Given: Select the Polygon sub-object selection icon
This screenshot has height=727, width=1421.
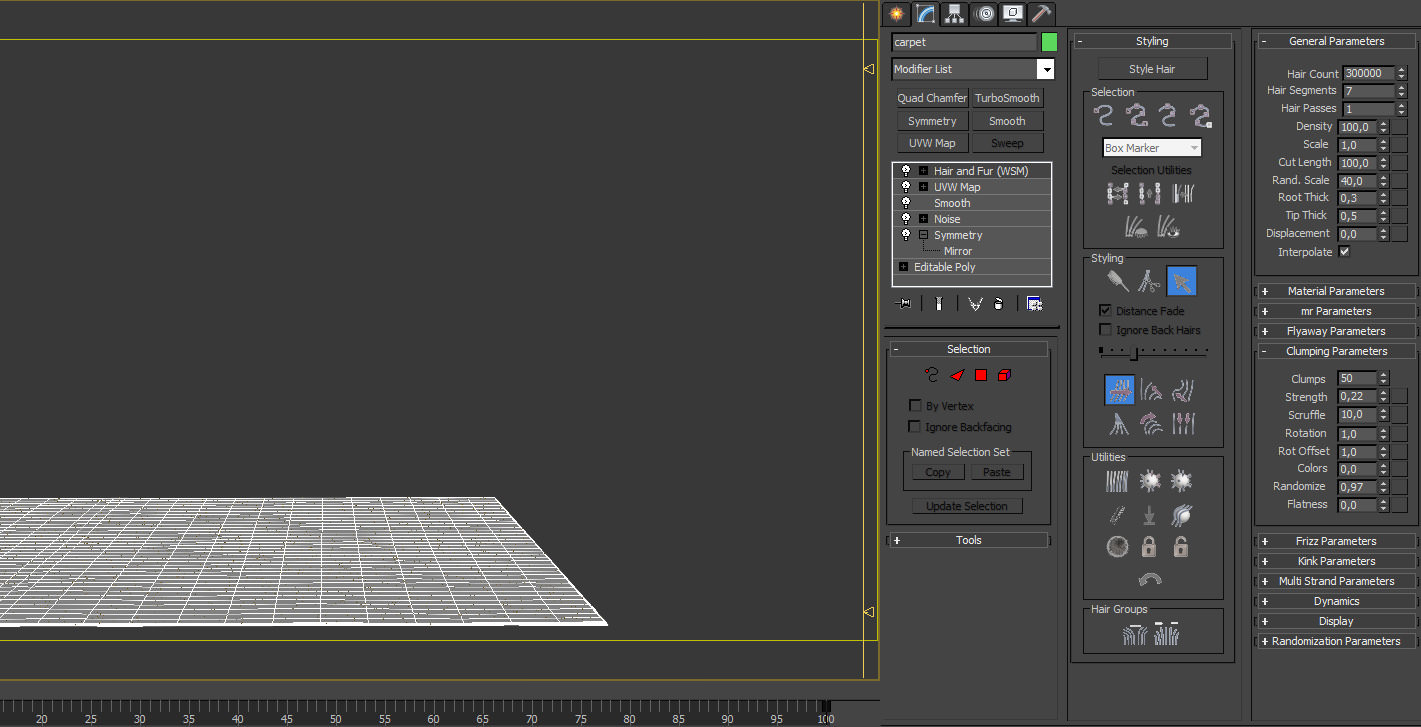Looking at the screenshot, I should 981,375.
